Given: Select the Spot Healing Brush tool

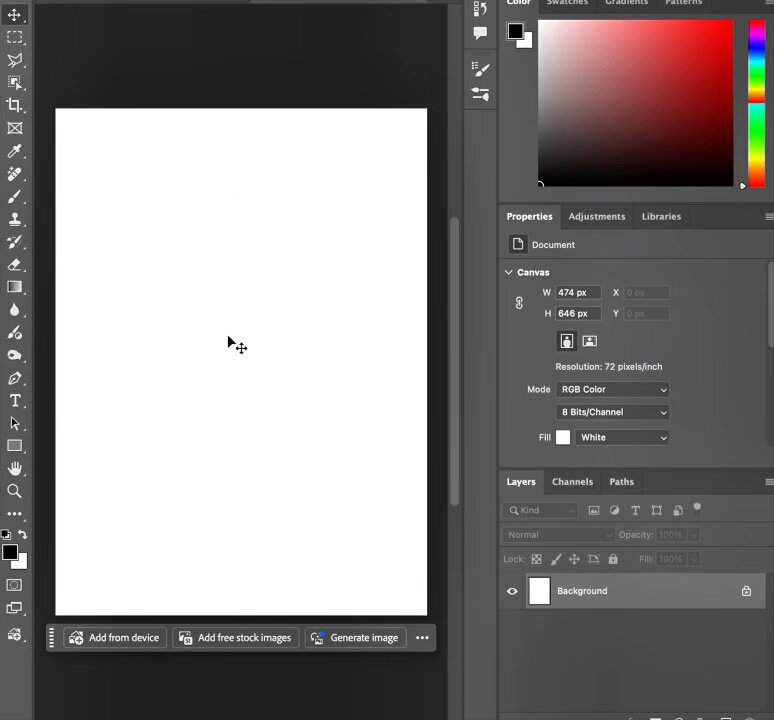Looking at the screenshot, I should click(14, 174).
